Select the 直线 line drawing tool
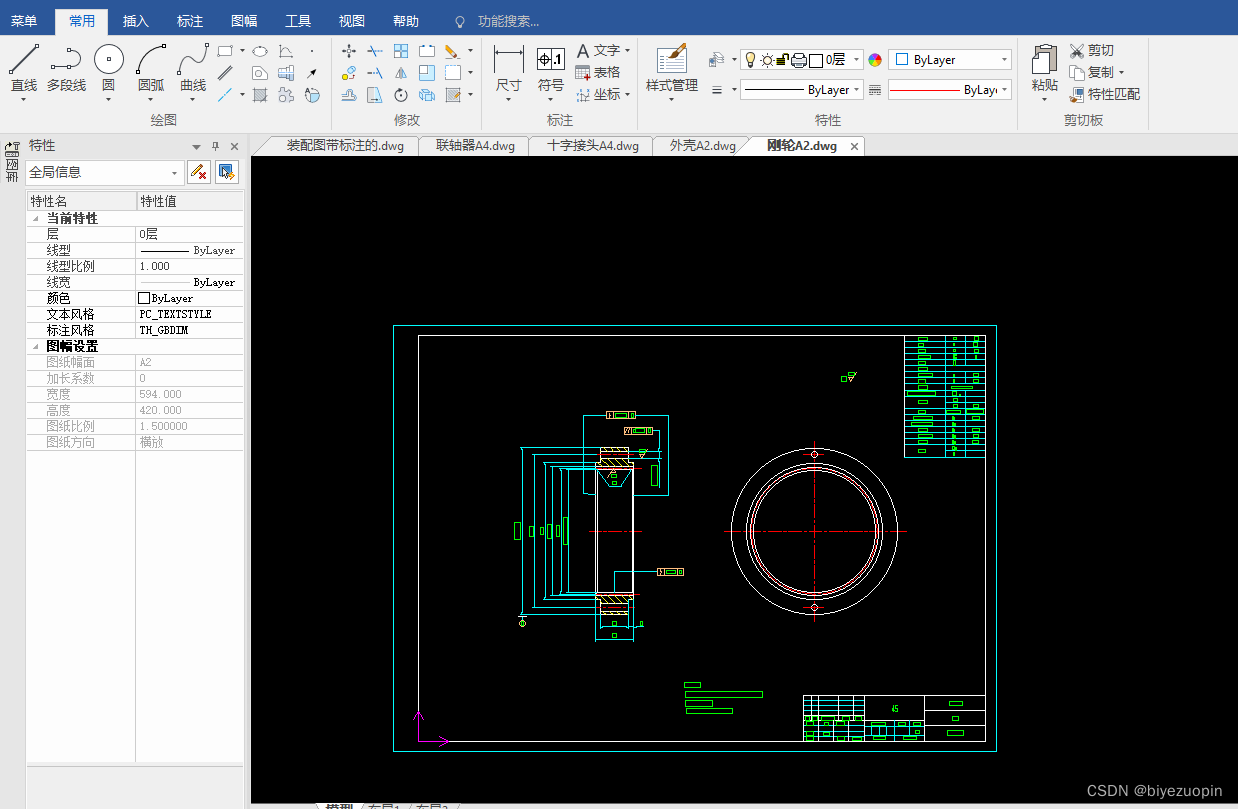The image size is (1238, 809). tap(24, 69)
